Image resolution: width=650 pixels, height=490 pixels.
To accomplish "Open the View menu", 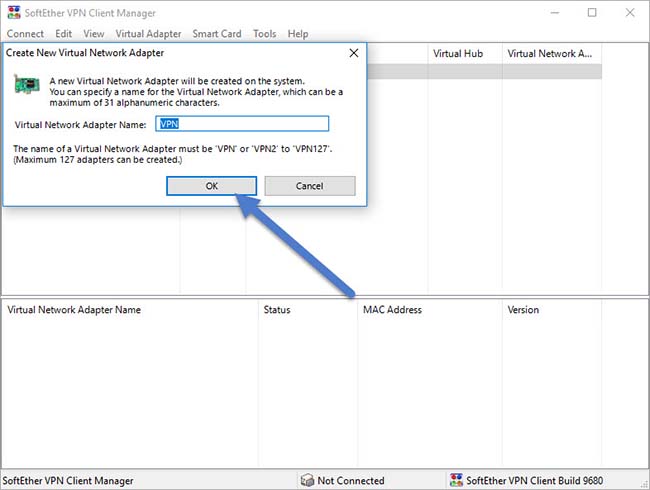I will pyautogui.click(x=94, y=34).
